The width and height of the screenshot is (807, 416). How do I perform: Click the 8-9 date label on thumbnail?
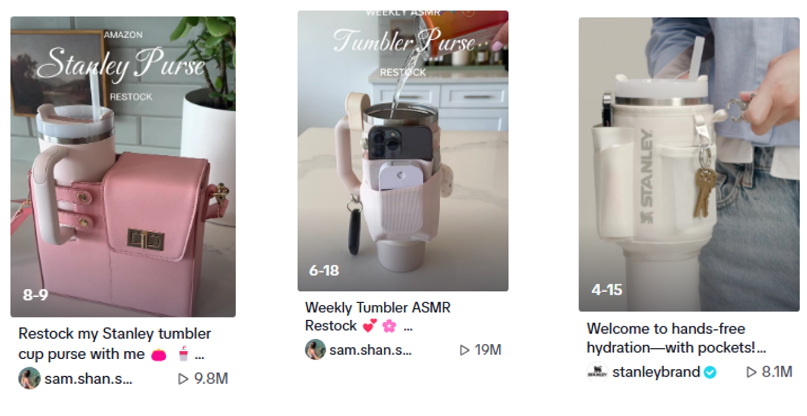(36, 295)
